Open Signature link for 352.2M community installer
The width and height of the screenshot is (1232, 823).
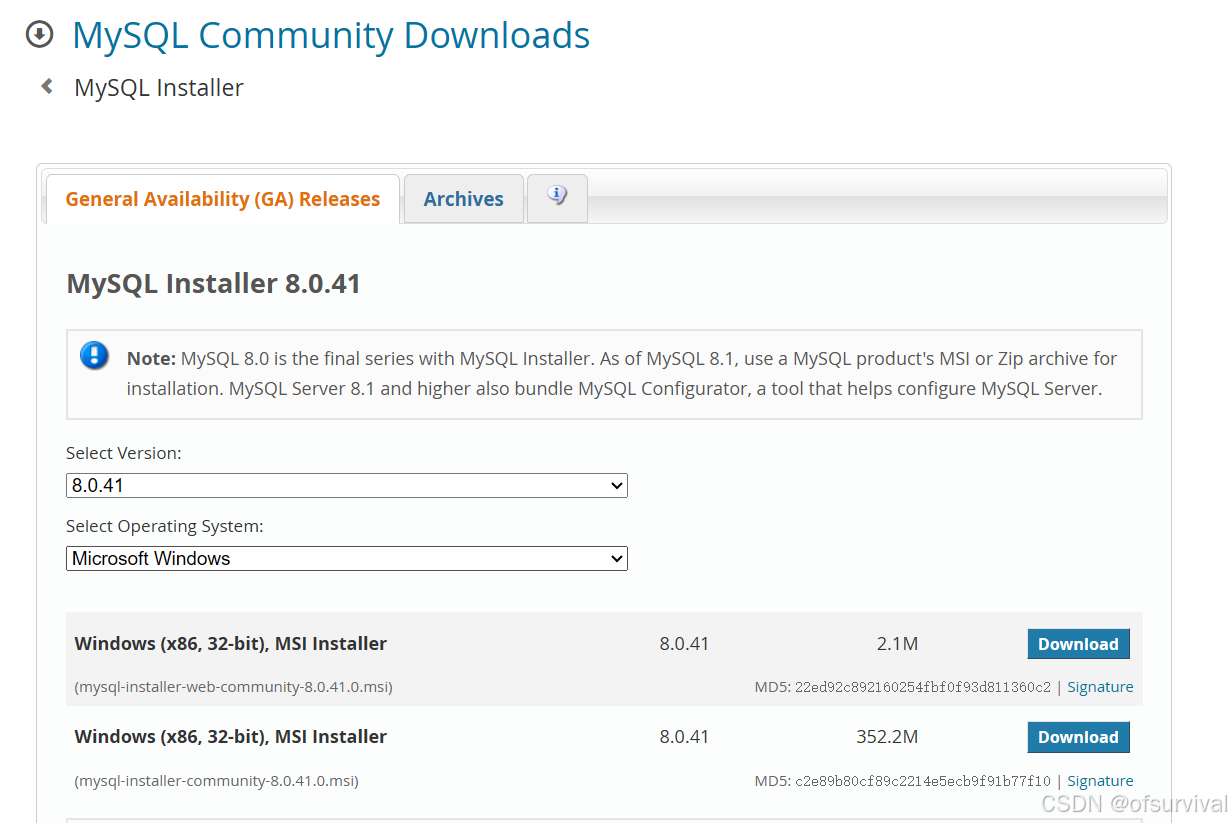pos(1100,781)
